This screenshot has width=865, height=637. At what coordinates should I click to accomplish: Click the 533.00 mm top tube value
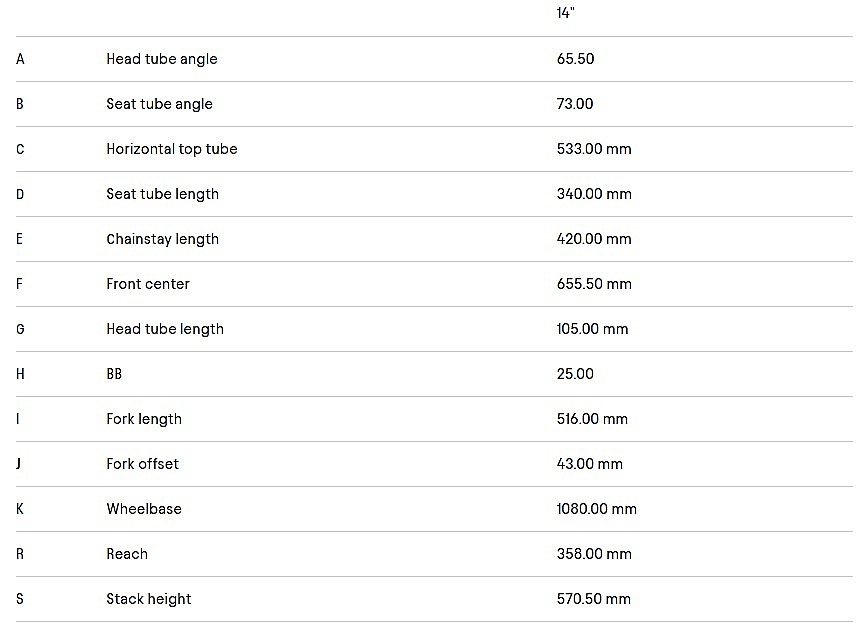(x=594, y=149)
